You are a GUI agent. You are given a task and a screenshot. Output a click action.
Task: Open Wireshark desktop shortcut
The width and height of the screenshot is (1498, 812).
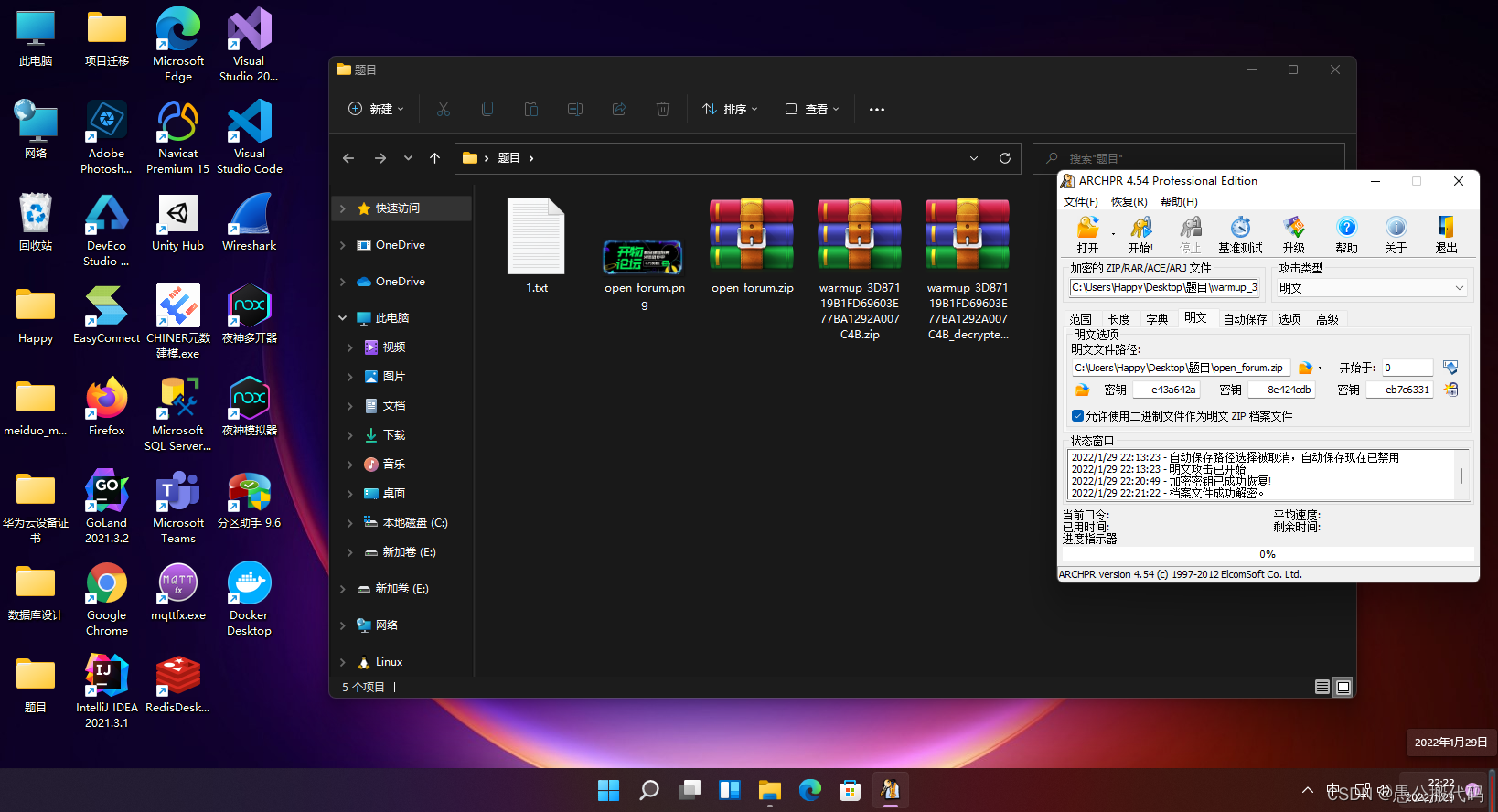tap(249, 222)
